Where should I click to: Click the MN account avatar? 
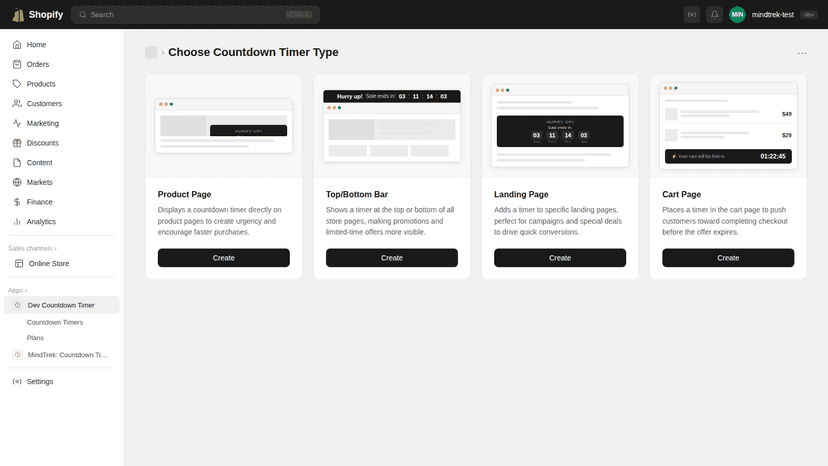coord(737,15)
